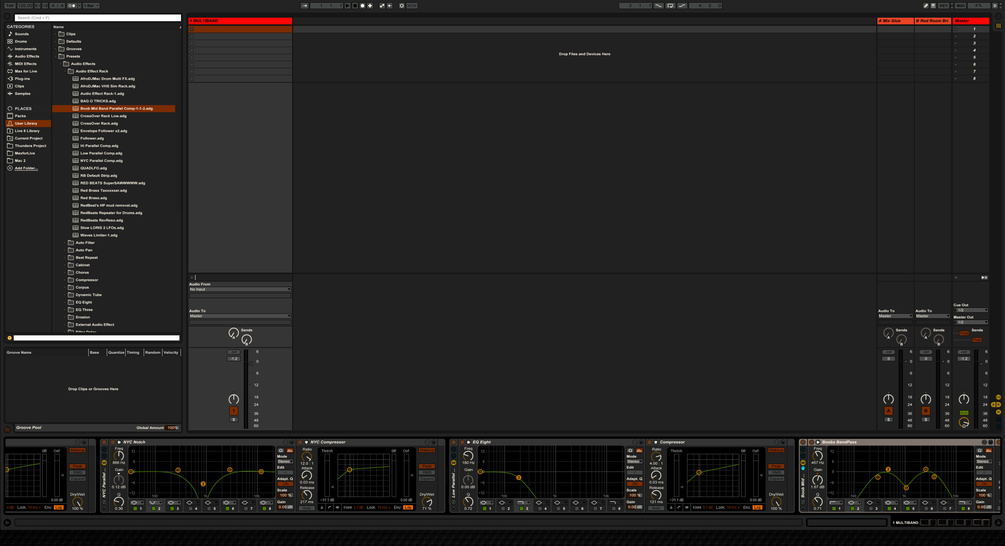Click the Plug-ins category icon

pyautogui.click(x=10, y=79)
